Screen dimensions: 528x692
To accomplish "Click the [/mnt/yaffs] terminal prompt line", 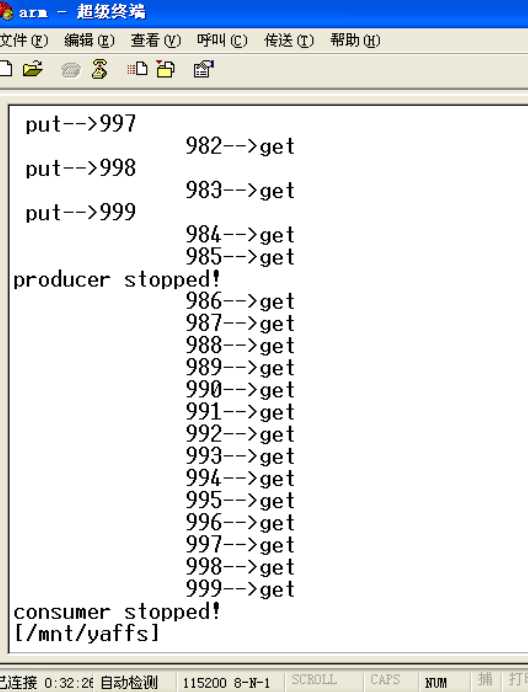I will 87,634.
